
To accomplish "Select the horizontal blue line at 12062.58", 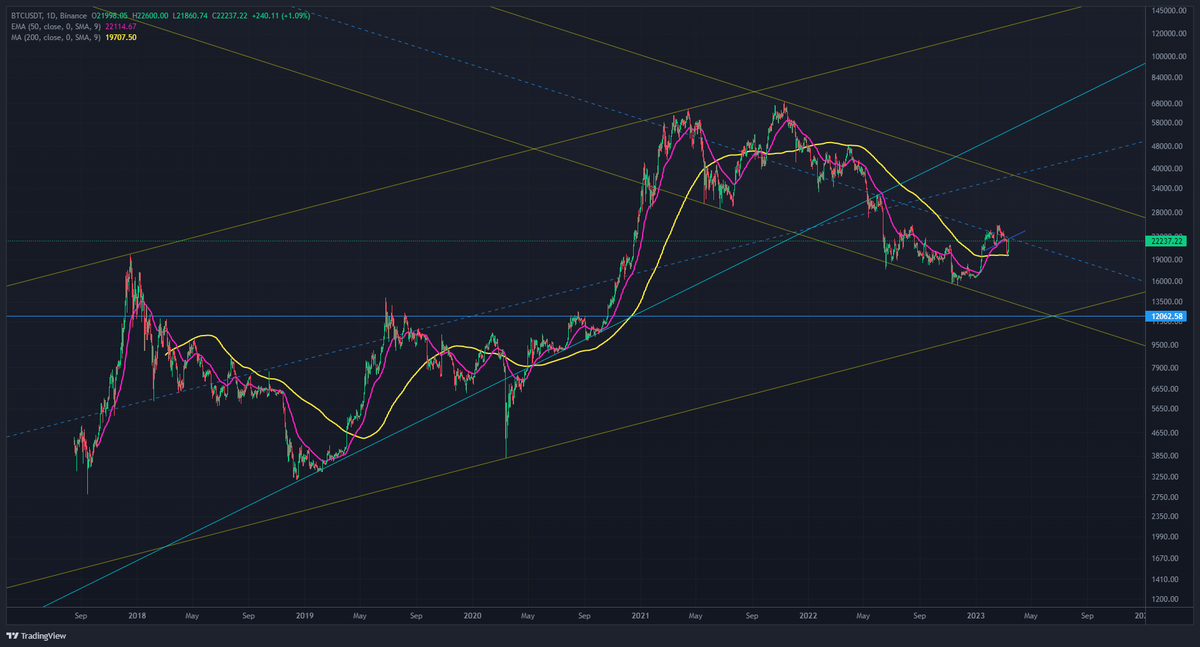I will click(x=600, y=316).
